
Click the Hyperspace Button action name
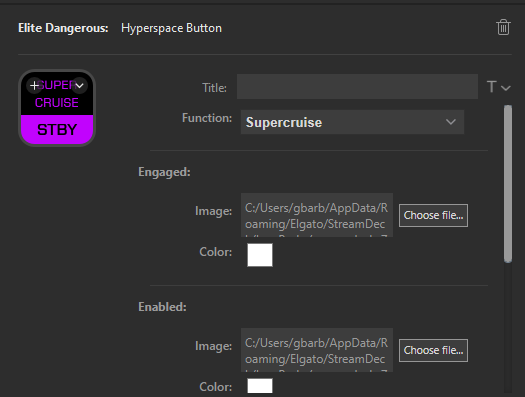tap(171, 28)
